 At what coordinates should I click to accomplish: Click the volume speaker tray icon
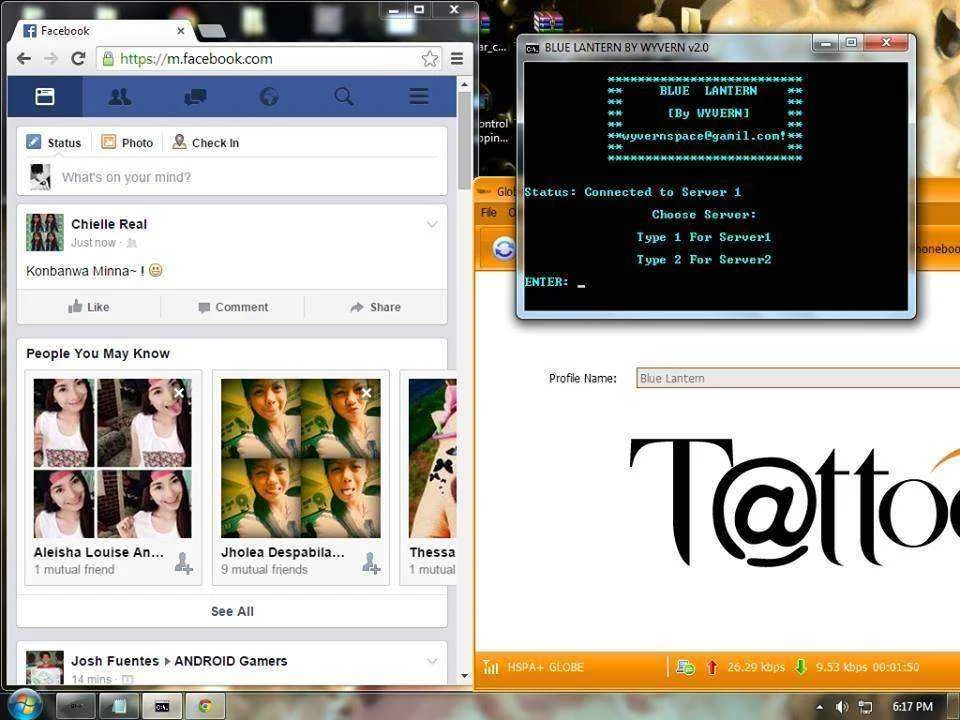[x=842, y=707]
